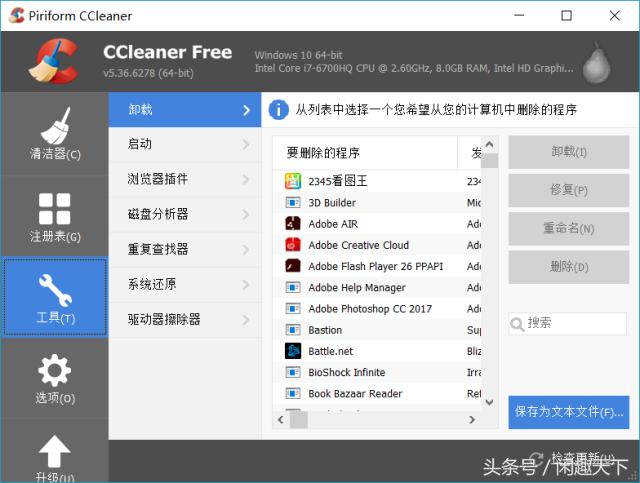Click the CCleaner logo in header

[53, 61]
